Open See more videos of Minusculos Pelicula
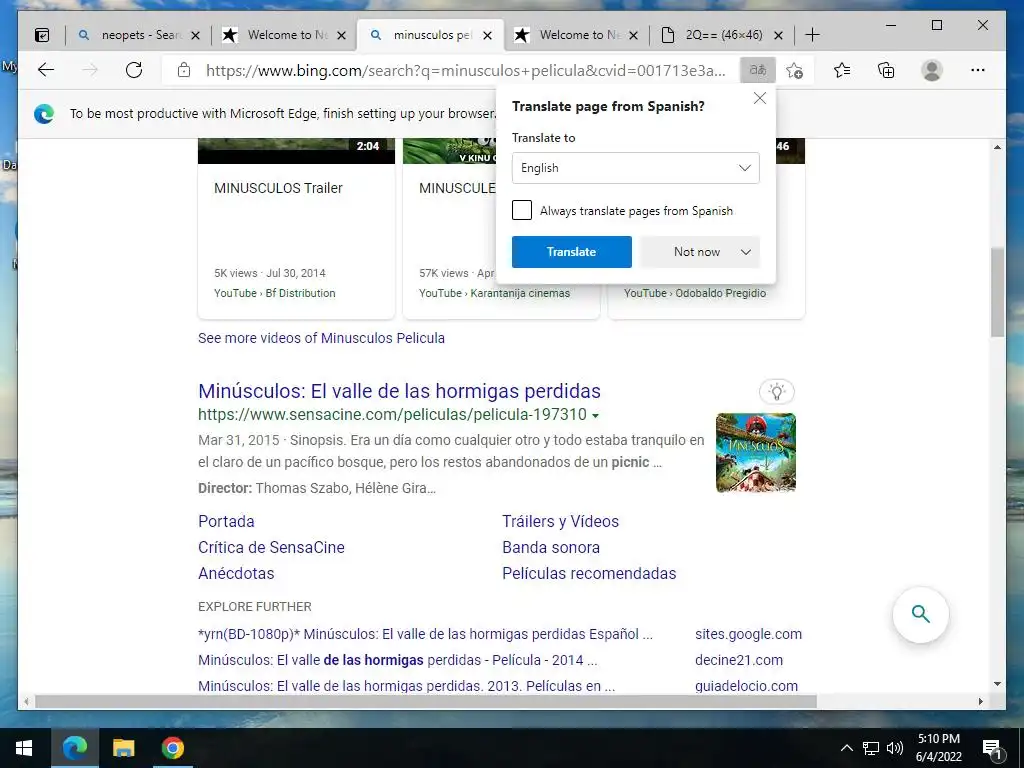Image resolution: width=1024 pixels, height=768 pixels. coord(321,338)
